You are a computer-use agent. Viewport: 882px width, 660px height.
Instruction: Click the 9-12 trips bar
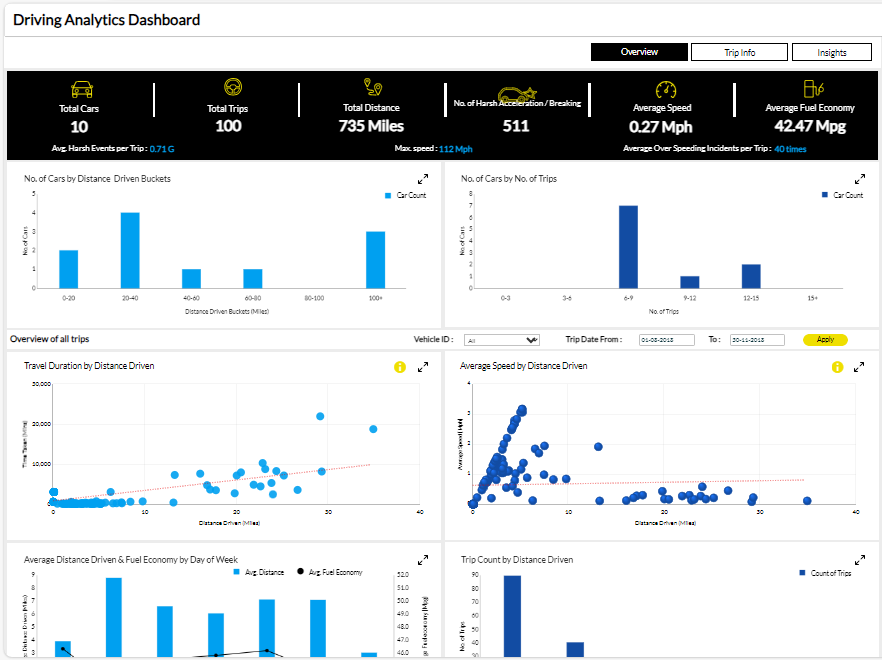coord(690,282)
